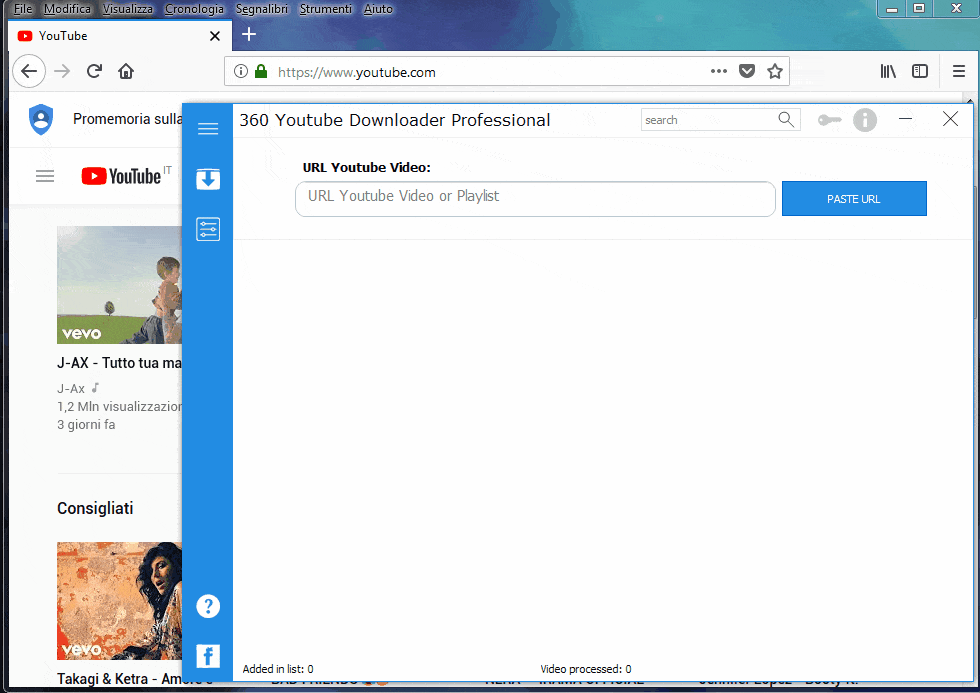This screenshot has height=693, width=980.
Task: Open help question mark in sidebar
Action: click(x=208, y=606)
